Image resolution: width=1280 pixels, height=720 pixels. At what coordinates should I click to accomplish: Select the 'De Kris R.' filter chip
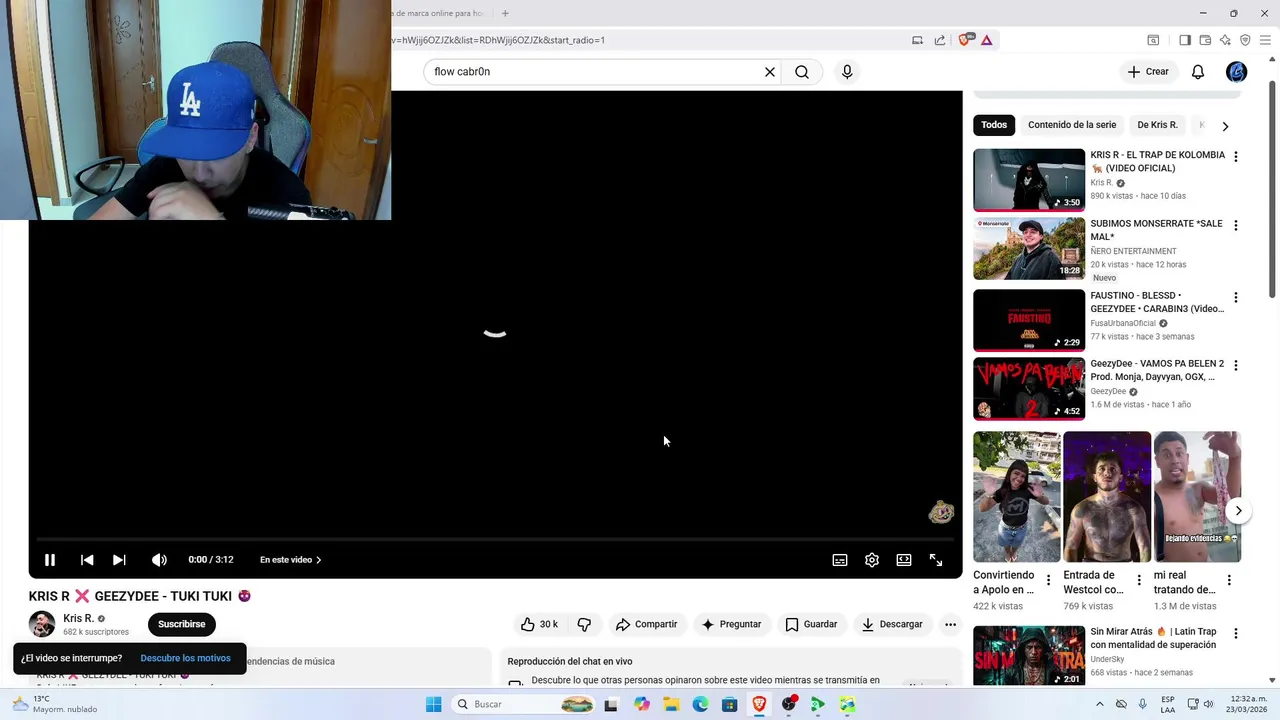[x=1157, y=125]
